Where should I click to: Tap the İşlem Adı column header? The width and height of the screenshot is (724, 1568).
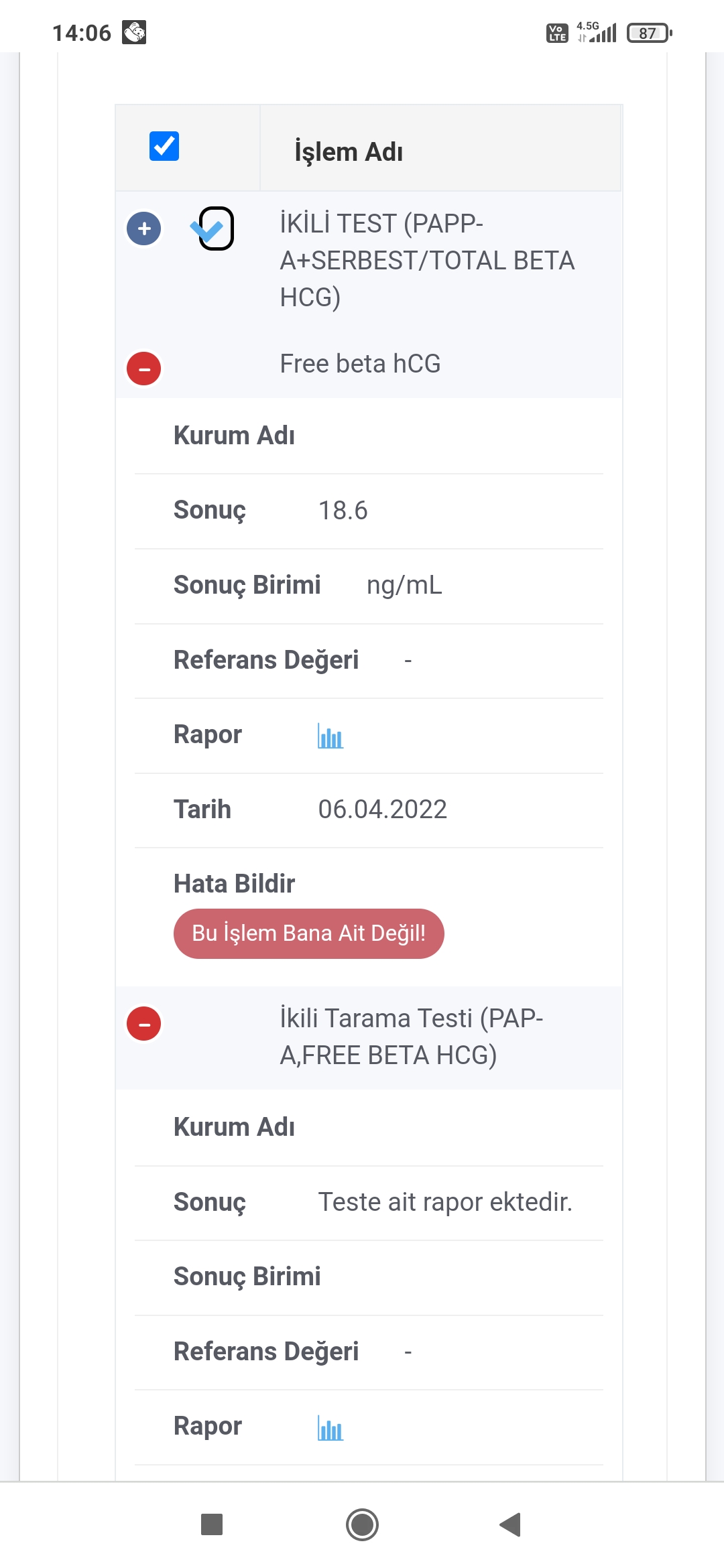click(349, 151)
